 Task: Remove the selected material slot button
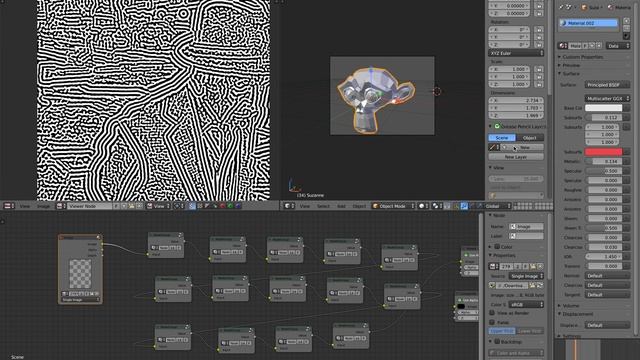[x=627, y=28]
